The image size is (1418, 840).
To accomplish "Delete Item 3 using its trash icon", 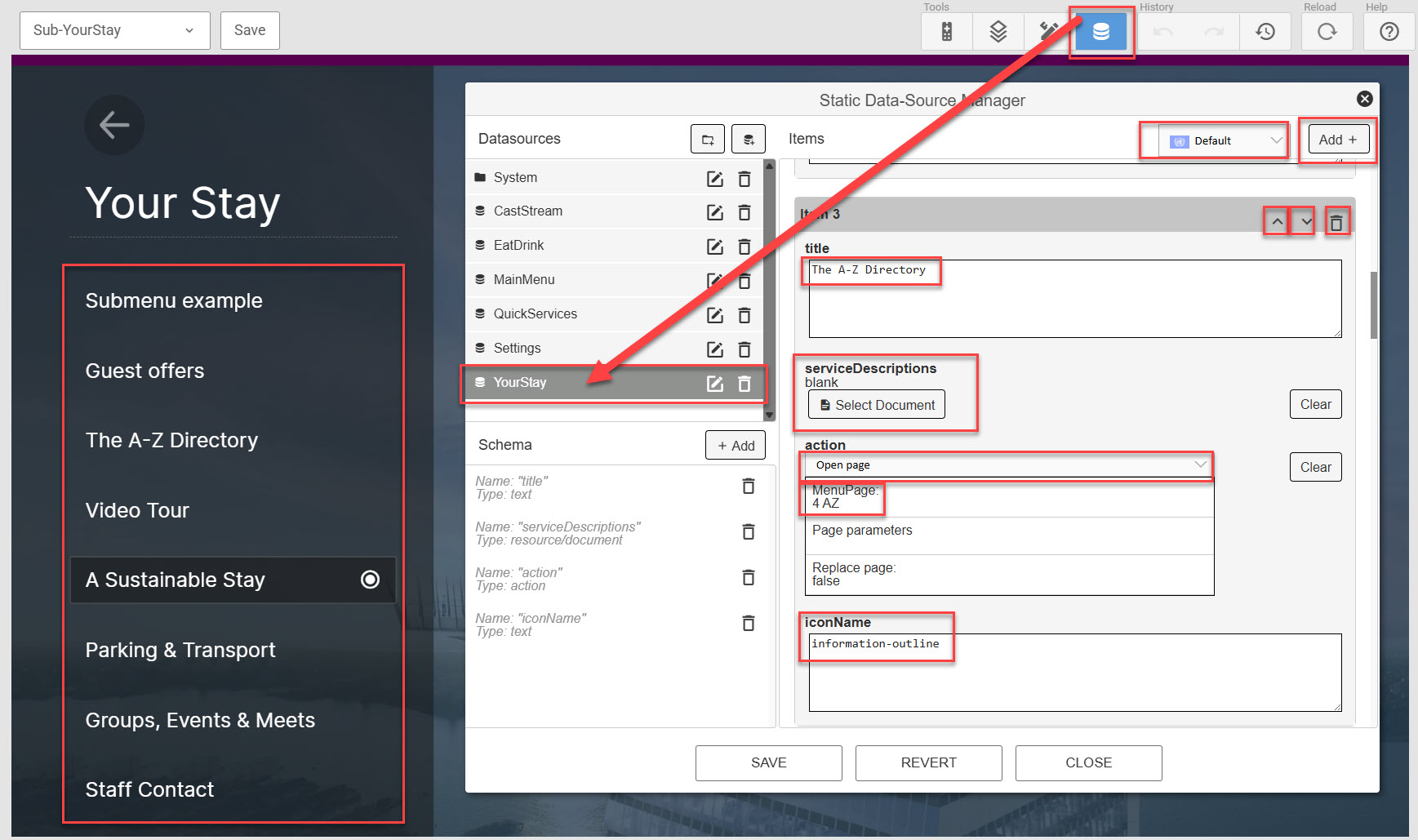I will click(x=1336, y=222).
